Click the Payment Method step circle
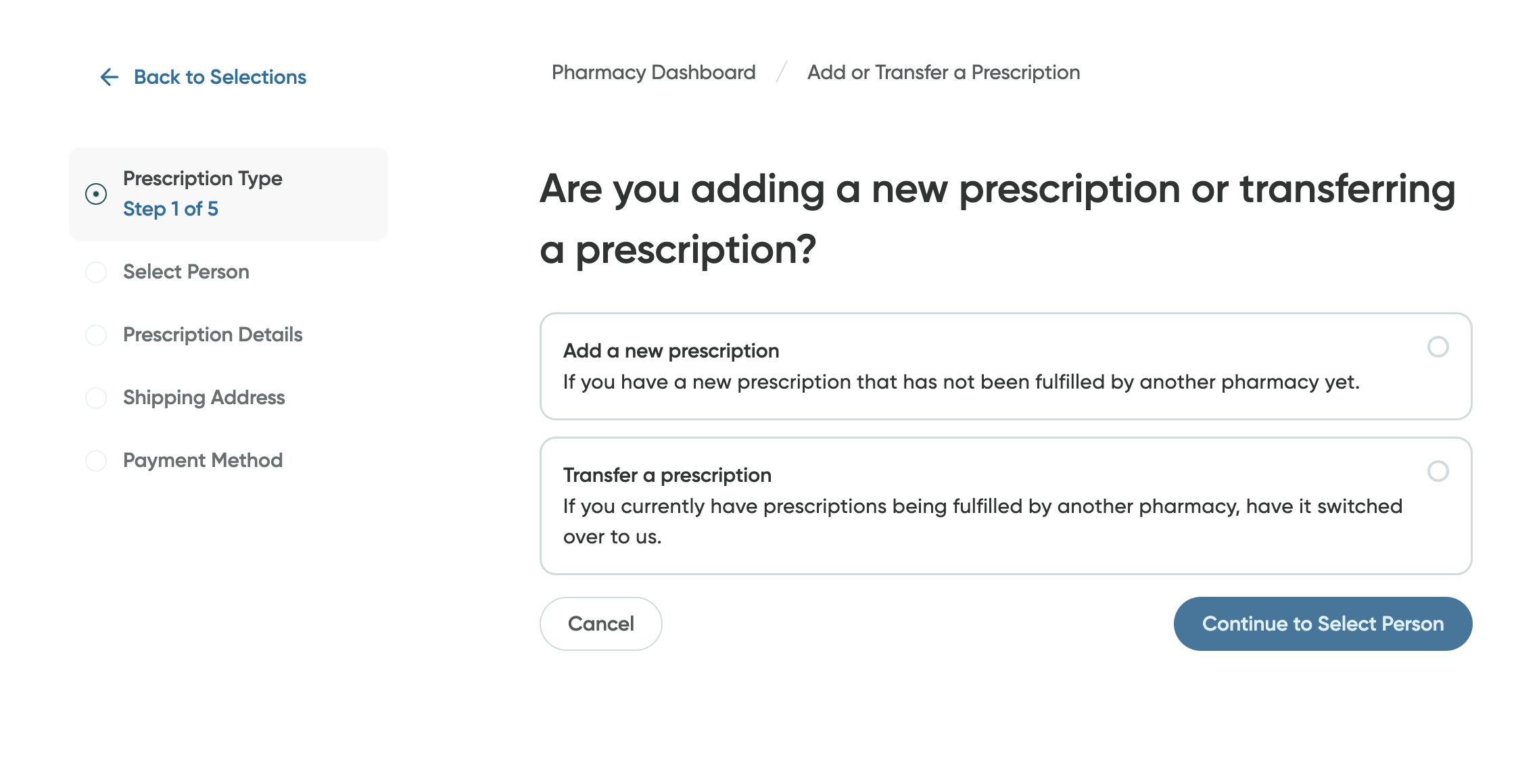1516x784 pixels. [x=97, y=461]
